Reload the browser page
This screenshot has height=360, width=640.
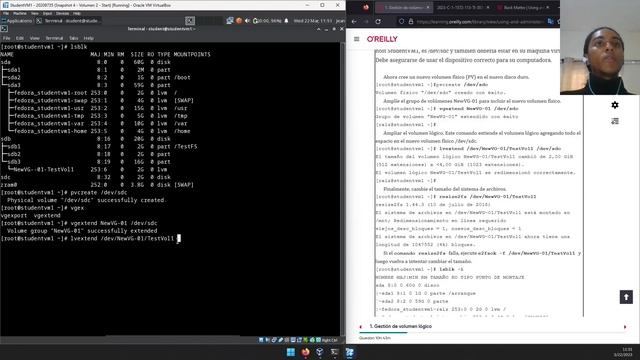[x=378, y=21]
